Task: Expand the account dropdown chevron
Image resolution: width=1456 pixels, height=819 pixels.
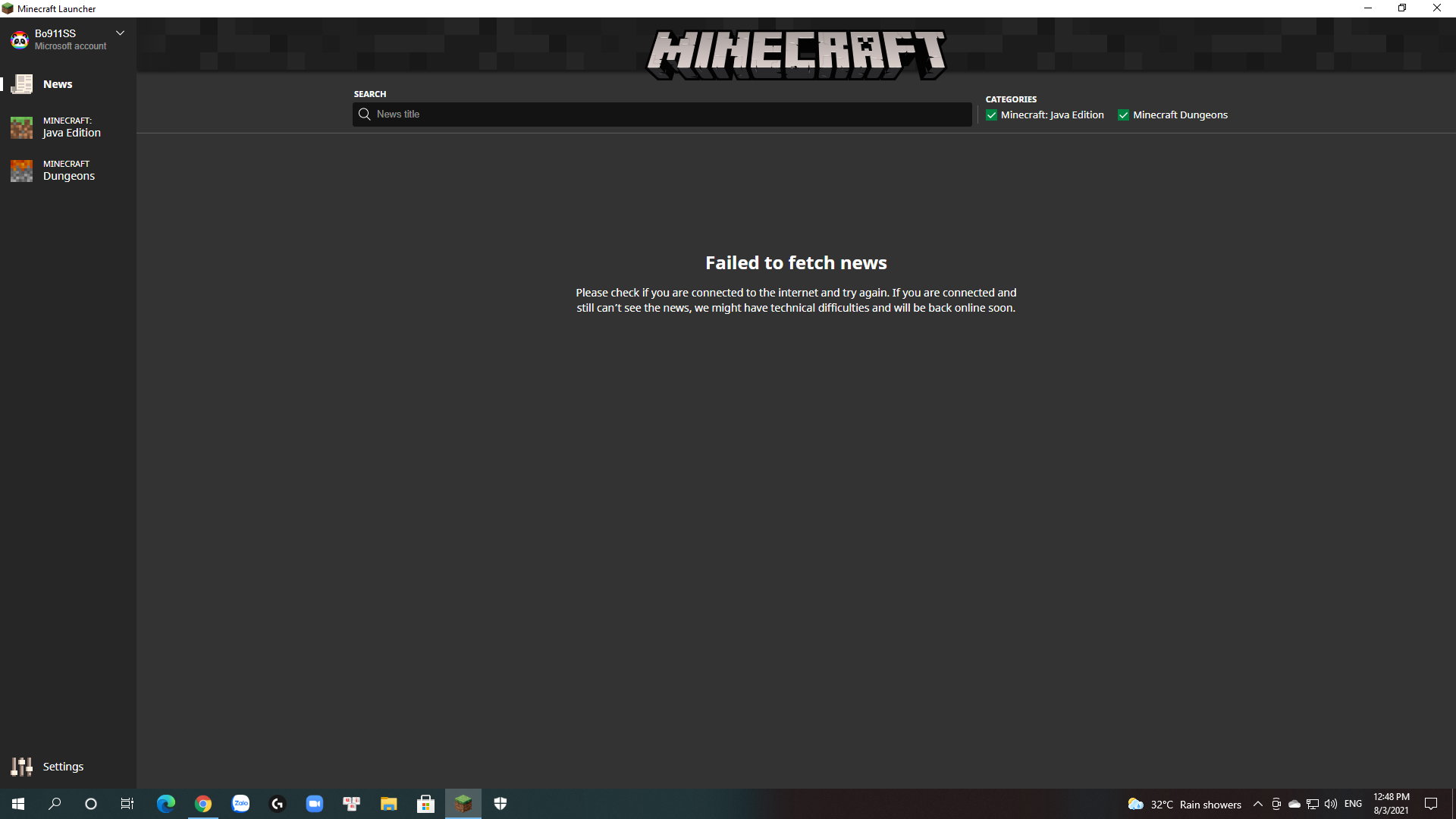Action: 120,33
